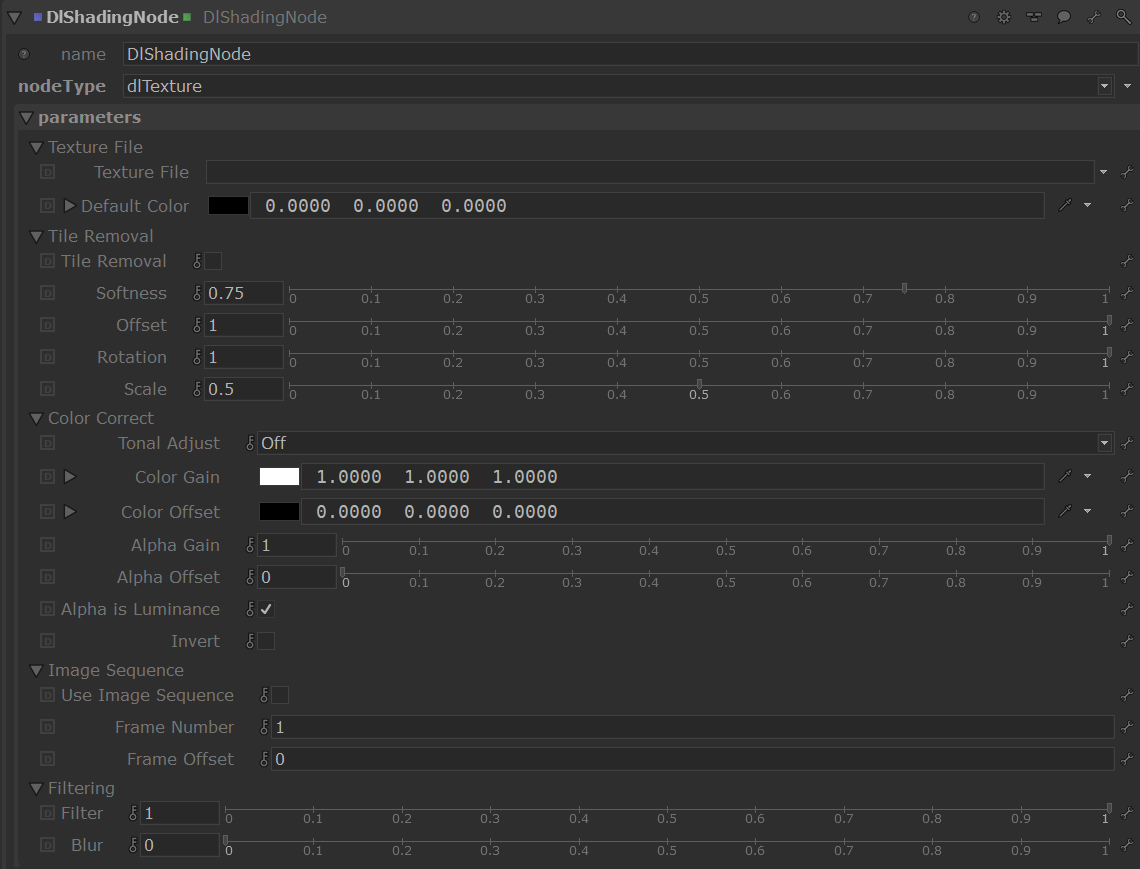Expand the Default Color parameter triangle

(x=69, y=206)
